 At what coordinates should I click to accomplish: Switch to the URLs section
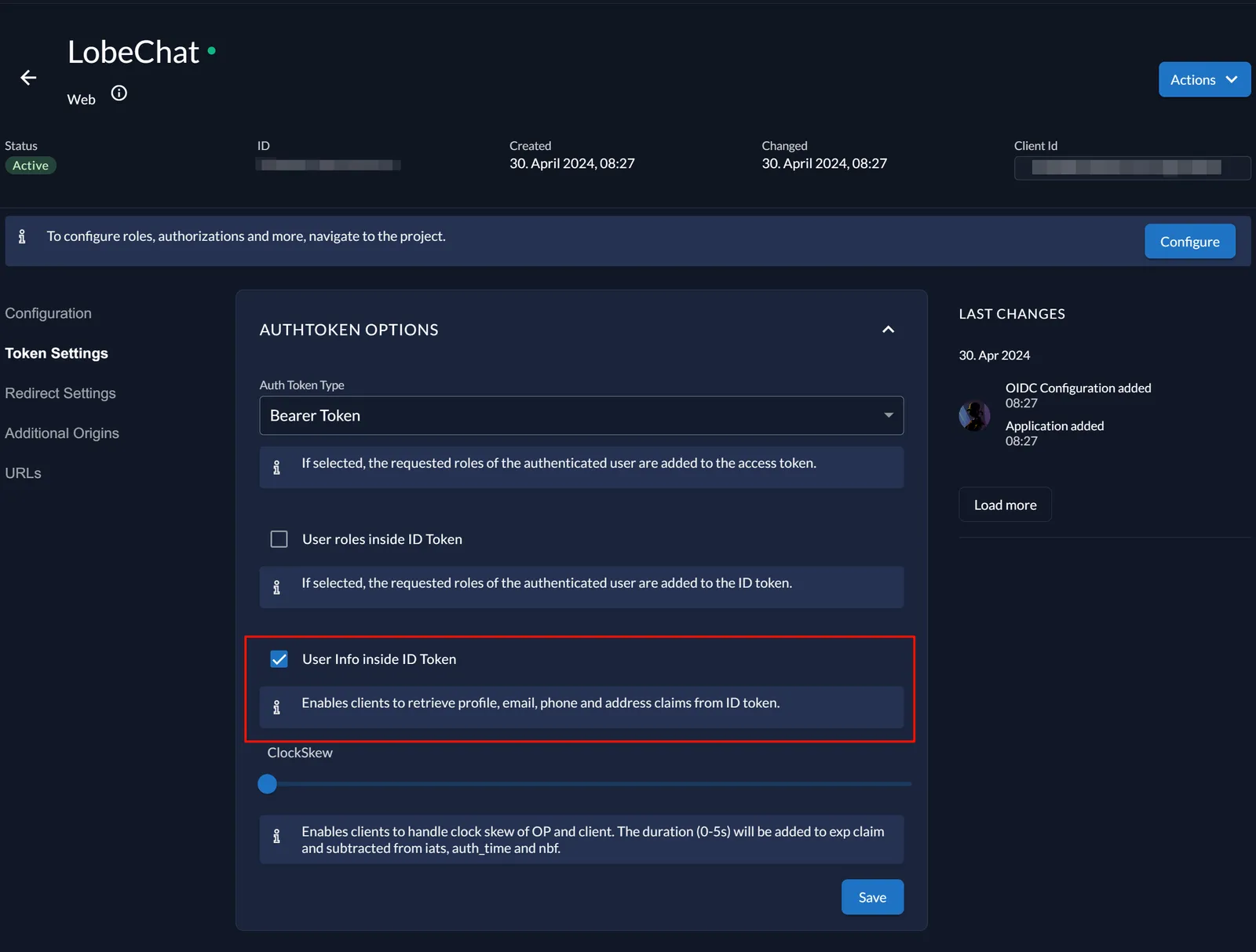(24, 473)
